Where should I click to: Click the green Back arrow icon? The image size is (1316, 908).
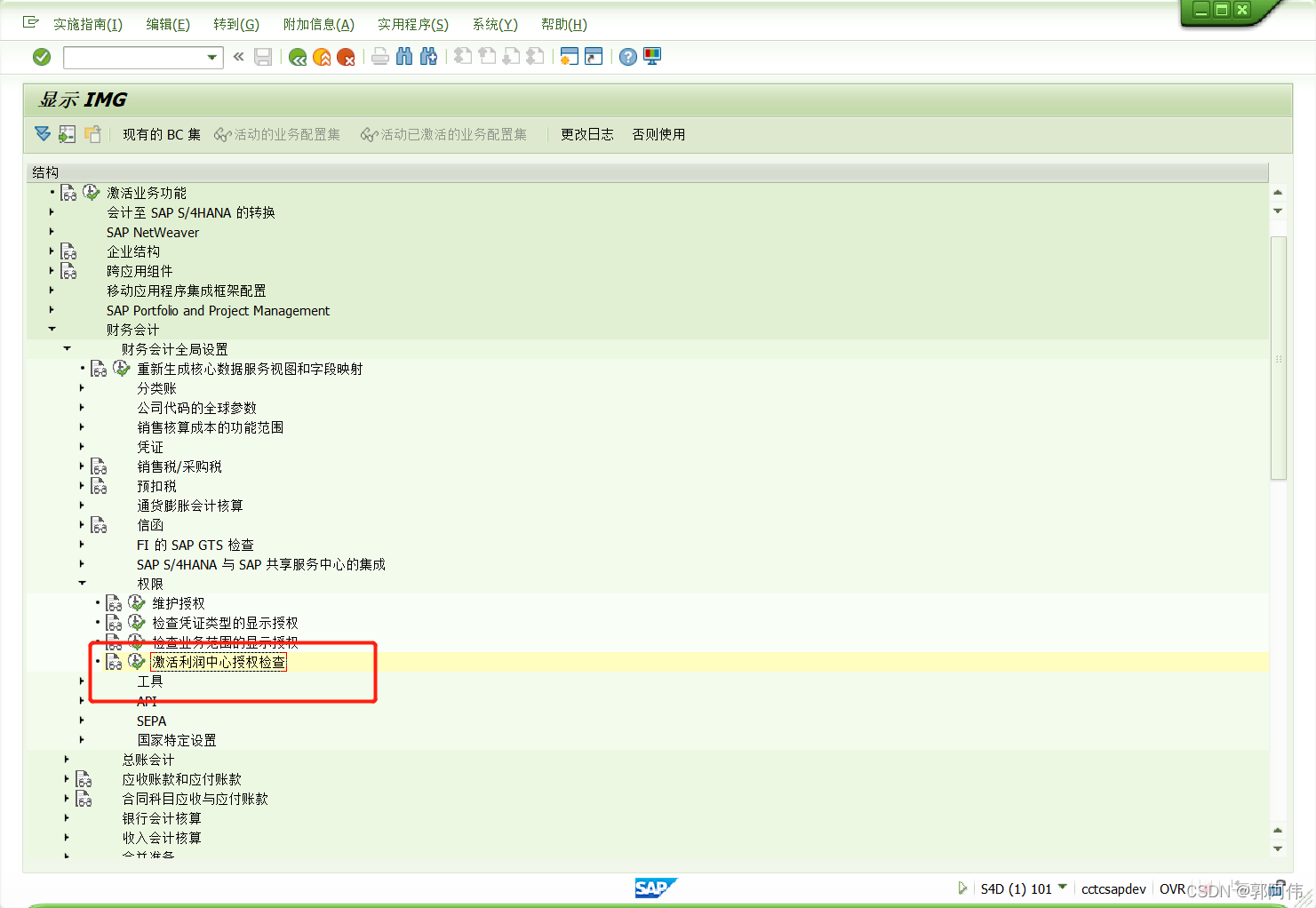[298, 58]
